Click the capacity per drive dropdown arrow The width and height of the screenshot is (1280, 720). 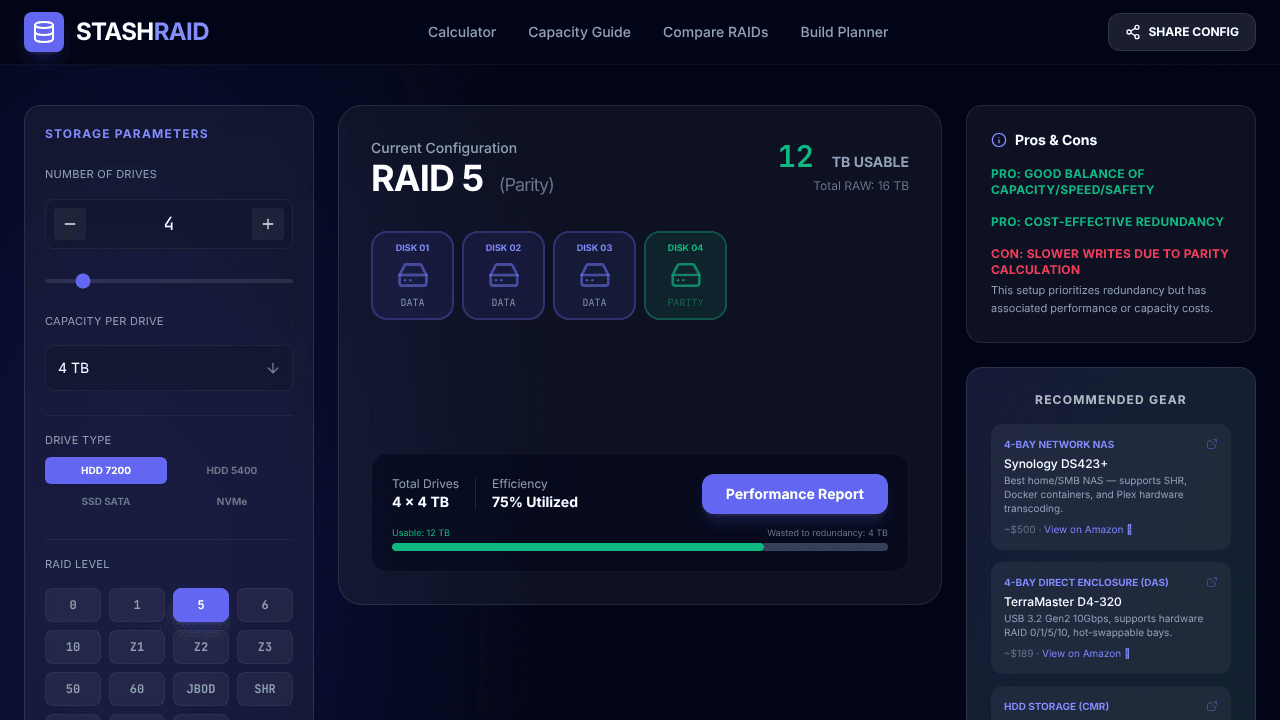(x=273, y=368)
